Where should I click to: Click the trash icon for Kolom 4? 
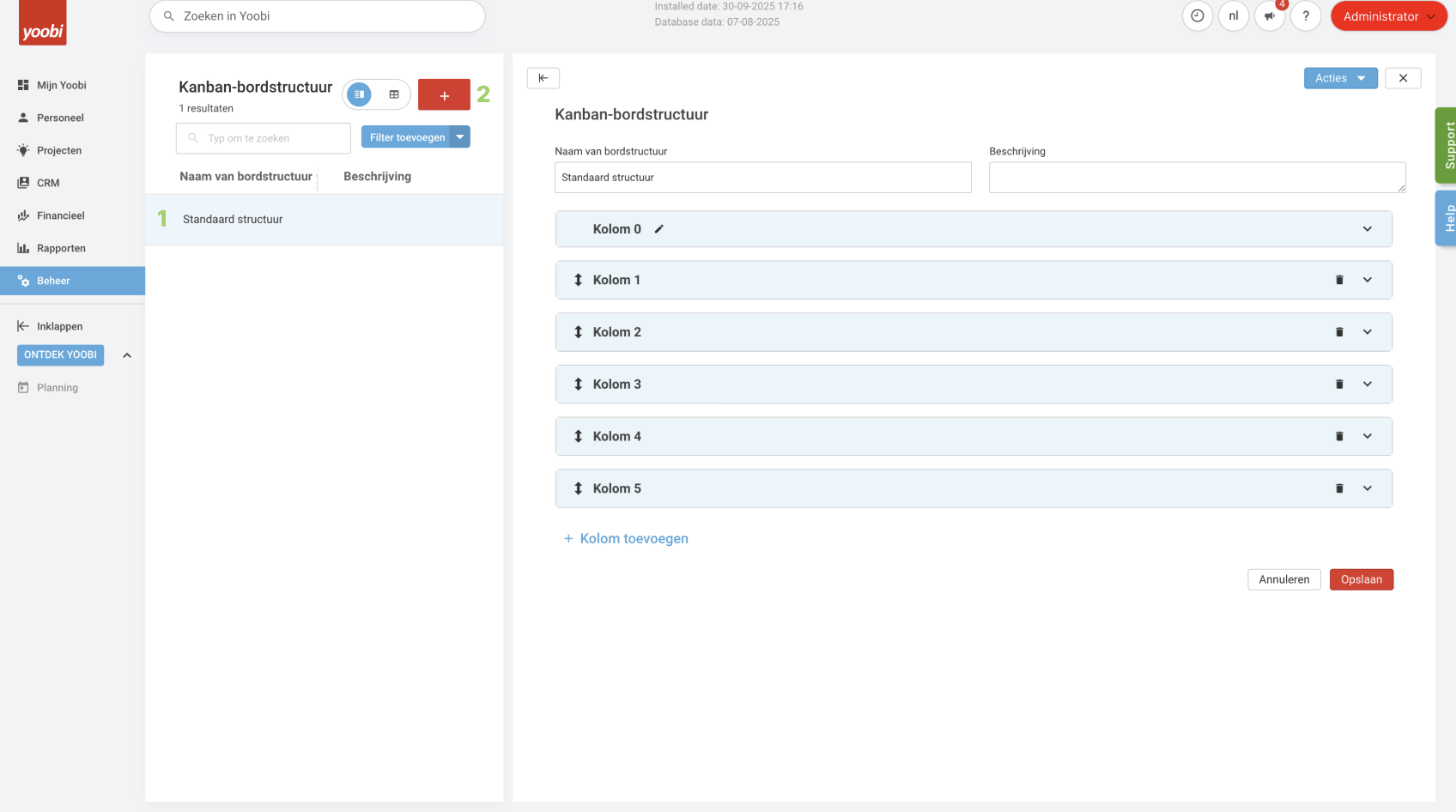(1339, 436)
